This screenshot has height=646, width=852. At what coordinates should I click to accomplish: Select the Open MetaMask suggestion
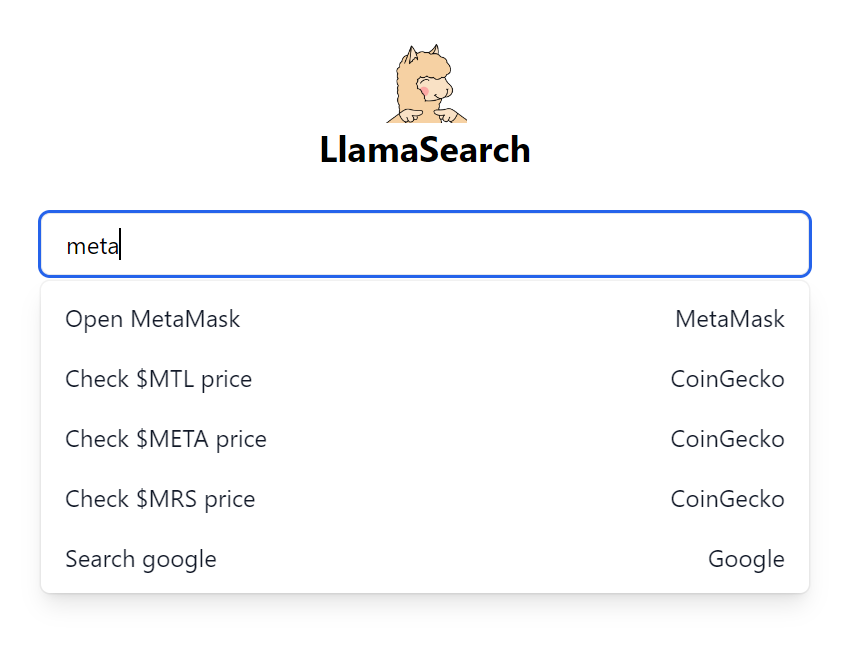pyautogui.click(x=152, y=319)
